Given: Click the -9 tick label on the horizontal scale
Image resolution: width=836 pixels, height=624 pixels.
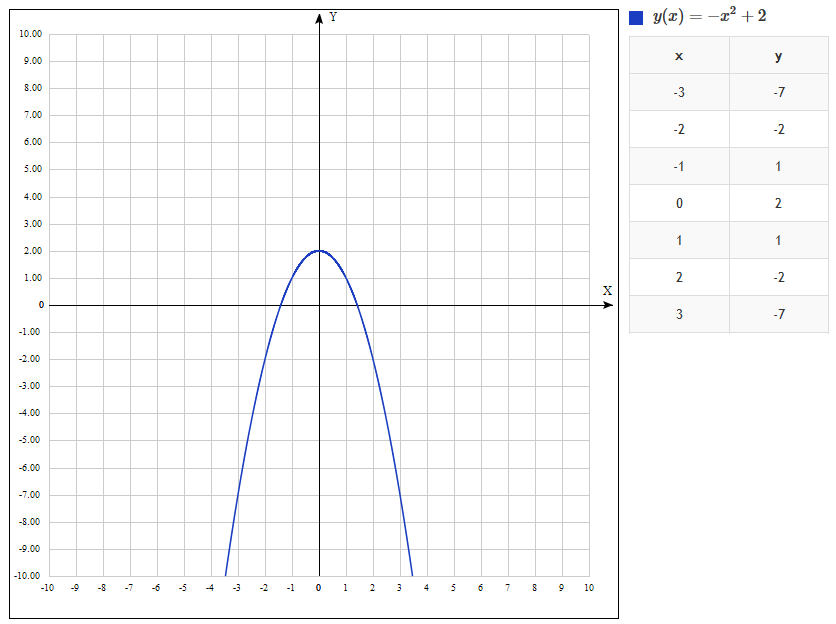Looking at the screenshot, I should (75, 588).
